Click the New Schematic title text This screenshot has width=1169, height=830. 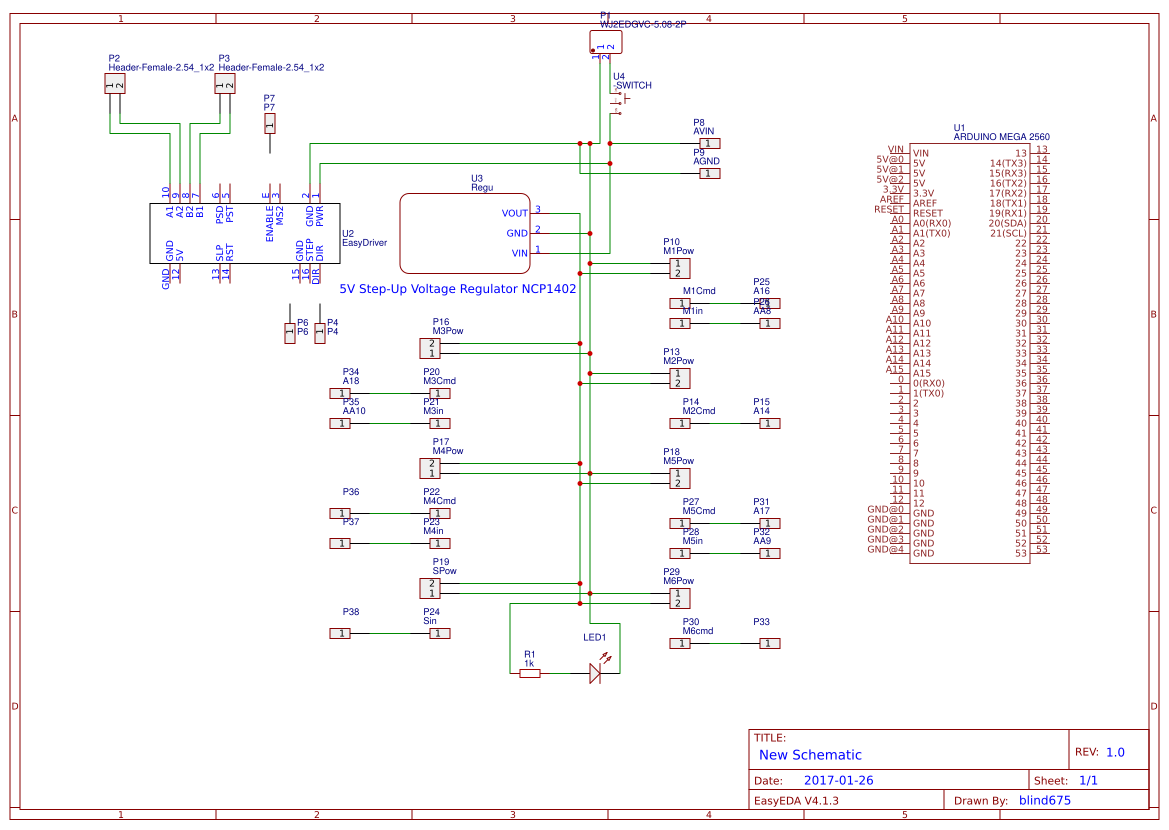click(x=810, y=754)
